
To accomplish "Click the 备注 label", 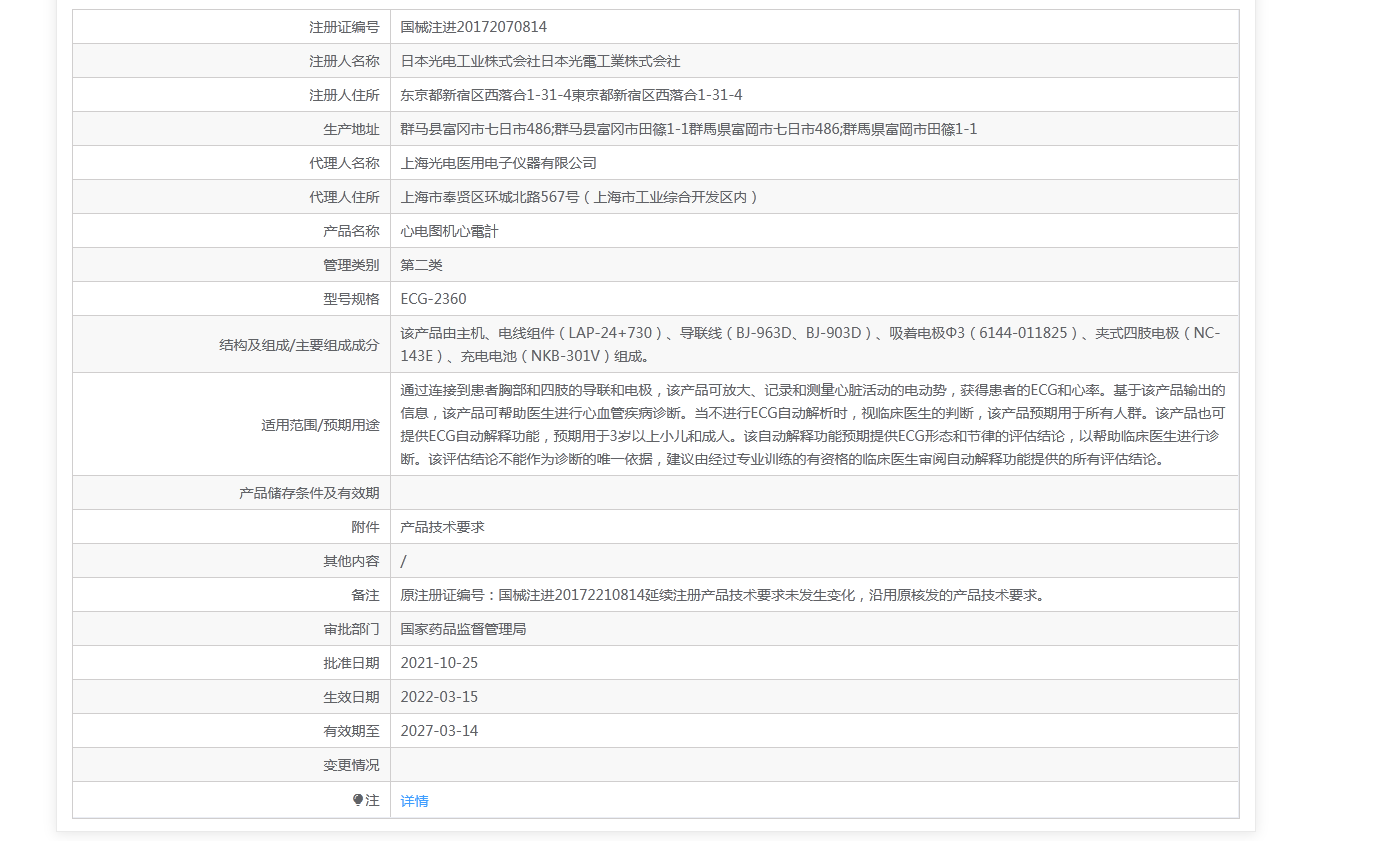I will pyautogui.click(x=366, y=595).
